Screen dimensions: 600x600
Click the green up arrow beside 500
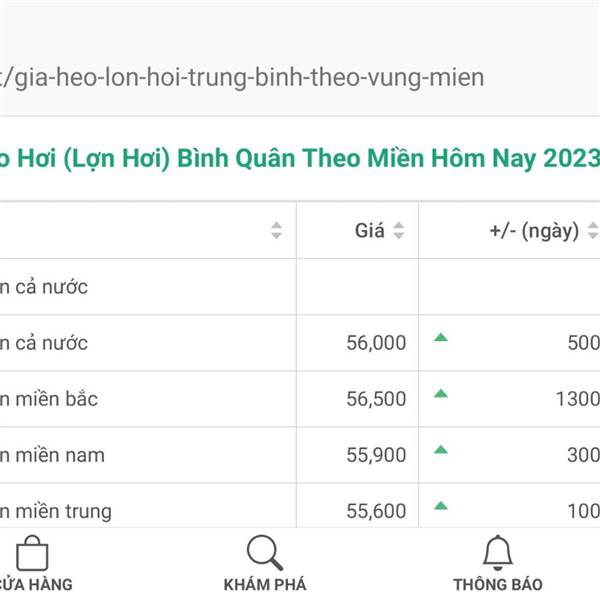[x=441, y=337]
